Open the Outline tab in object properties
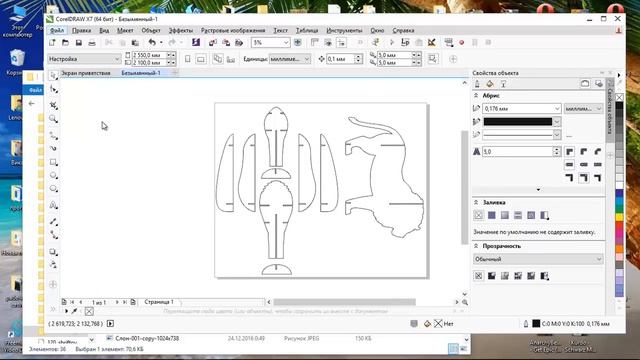The width and height of the screenshot is (640, 360). [x=477, y=84]
